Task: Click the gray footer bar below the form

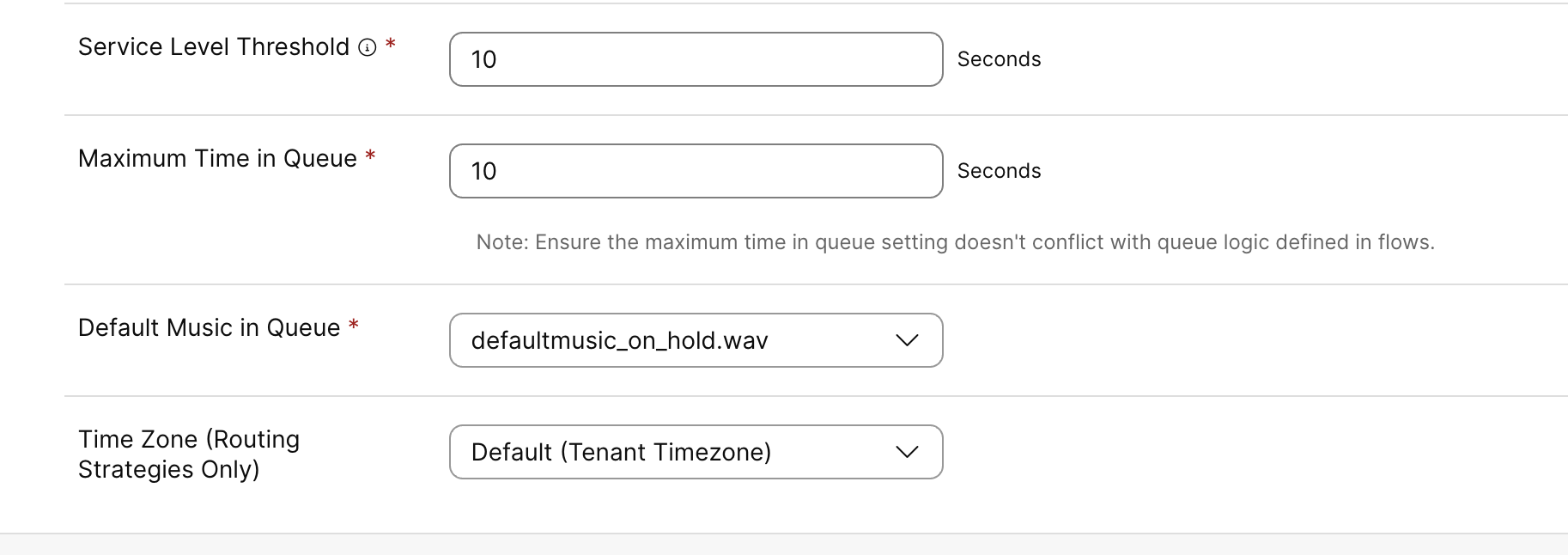Action: pos(783,545)
